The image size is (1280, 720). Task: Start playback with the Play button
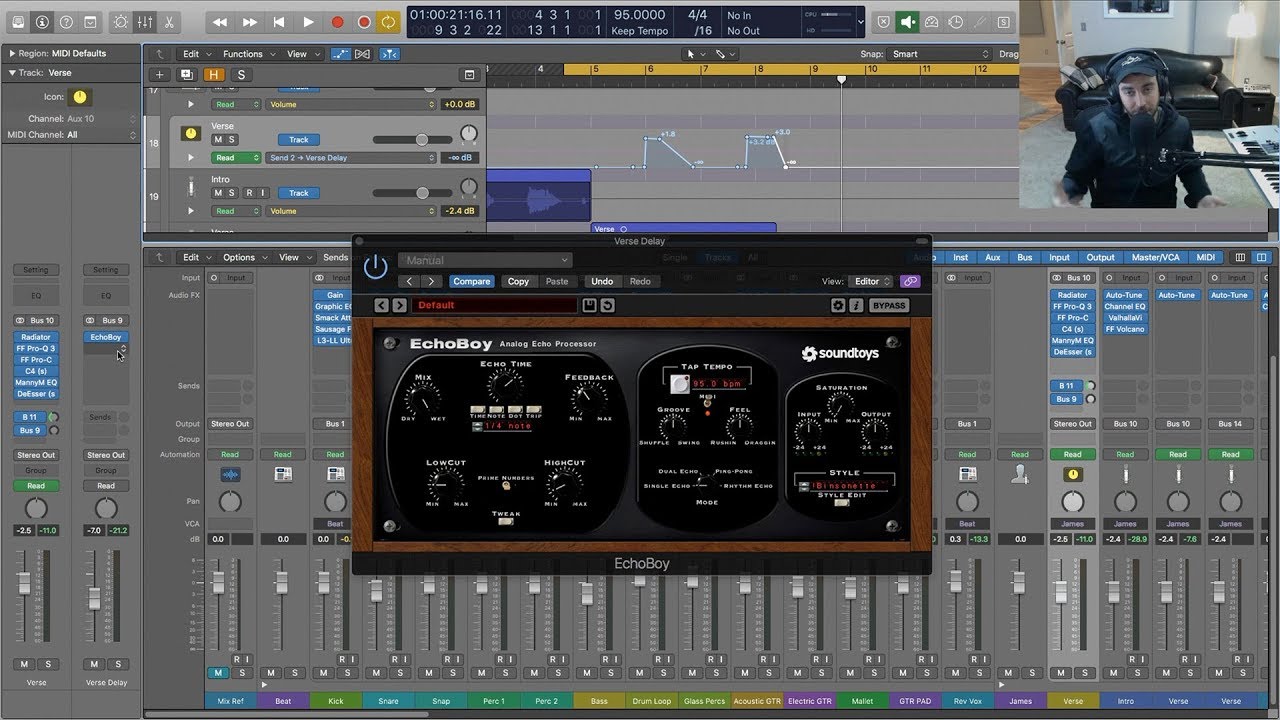point(308,22)
